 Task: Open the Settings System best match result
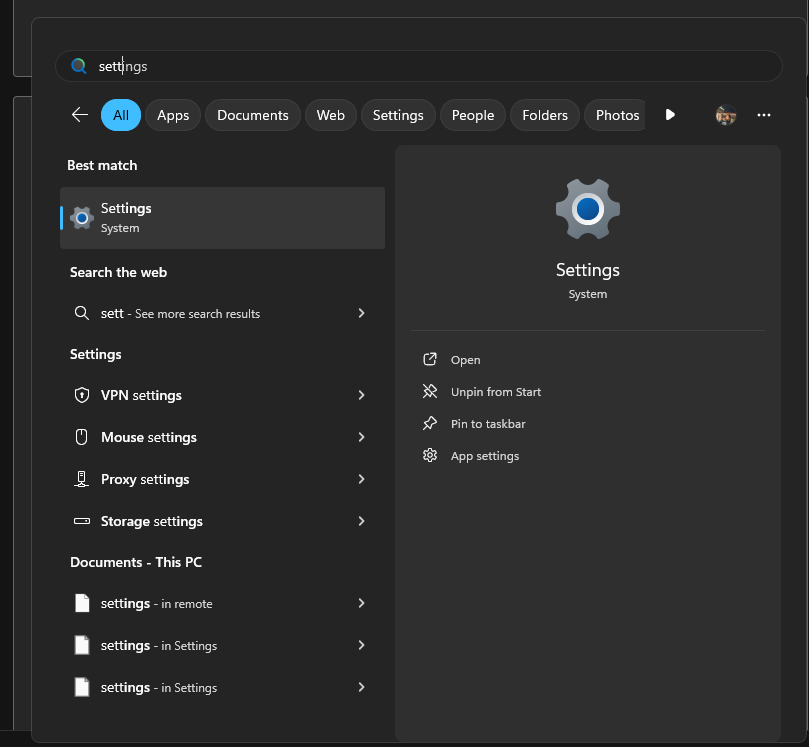coord(222,218)
